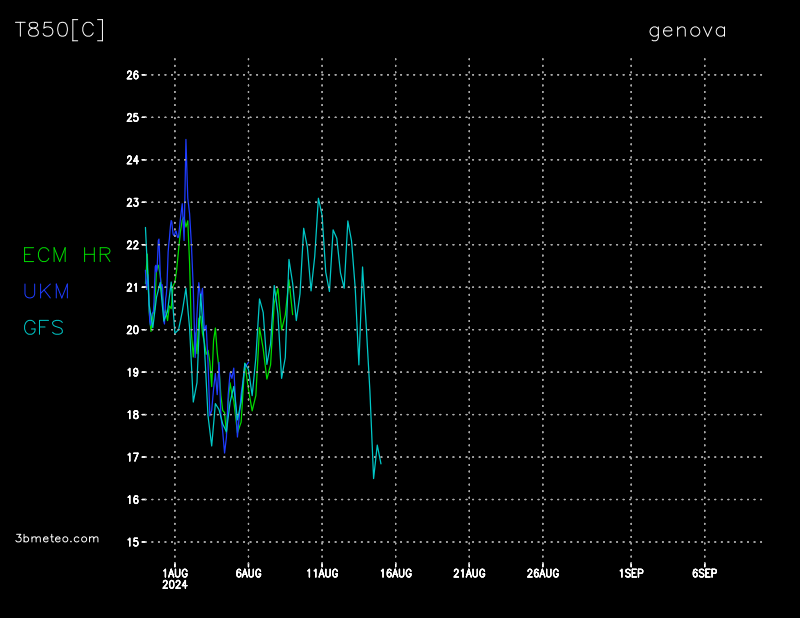Click the GFS peak at 11AUG
The width and height of the screenshot is (800, 618).
coord(319,198)
